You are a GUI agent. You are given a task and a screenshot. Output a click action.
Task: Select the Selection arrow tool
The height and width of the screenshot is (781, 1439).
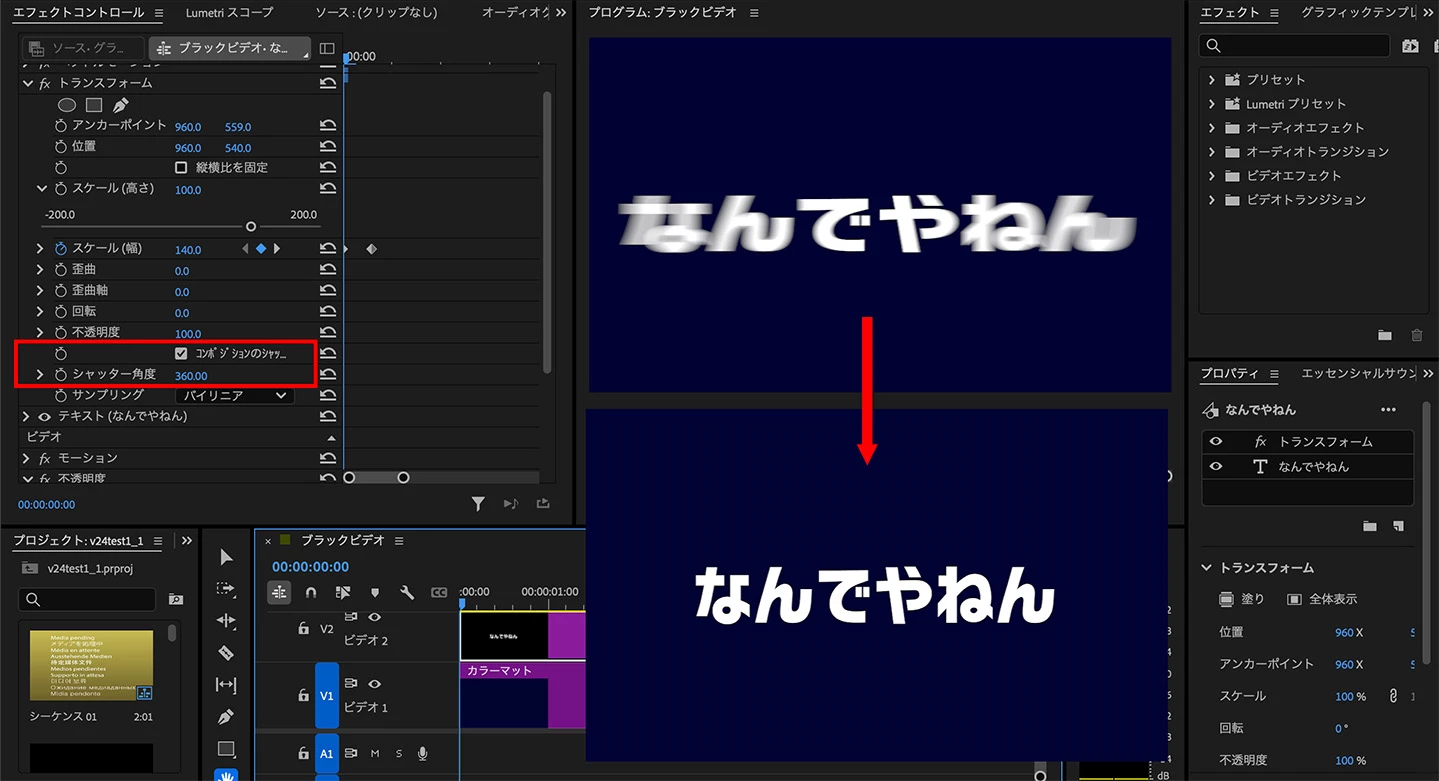[226, 557]
